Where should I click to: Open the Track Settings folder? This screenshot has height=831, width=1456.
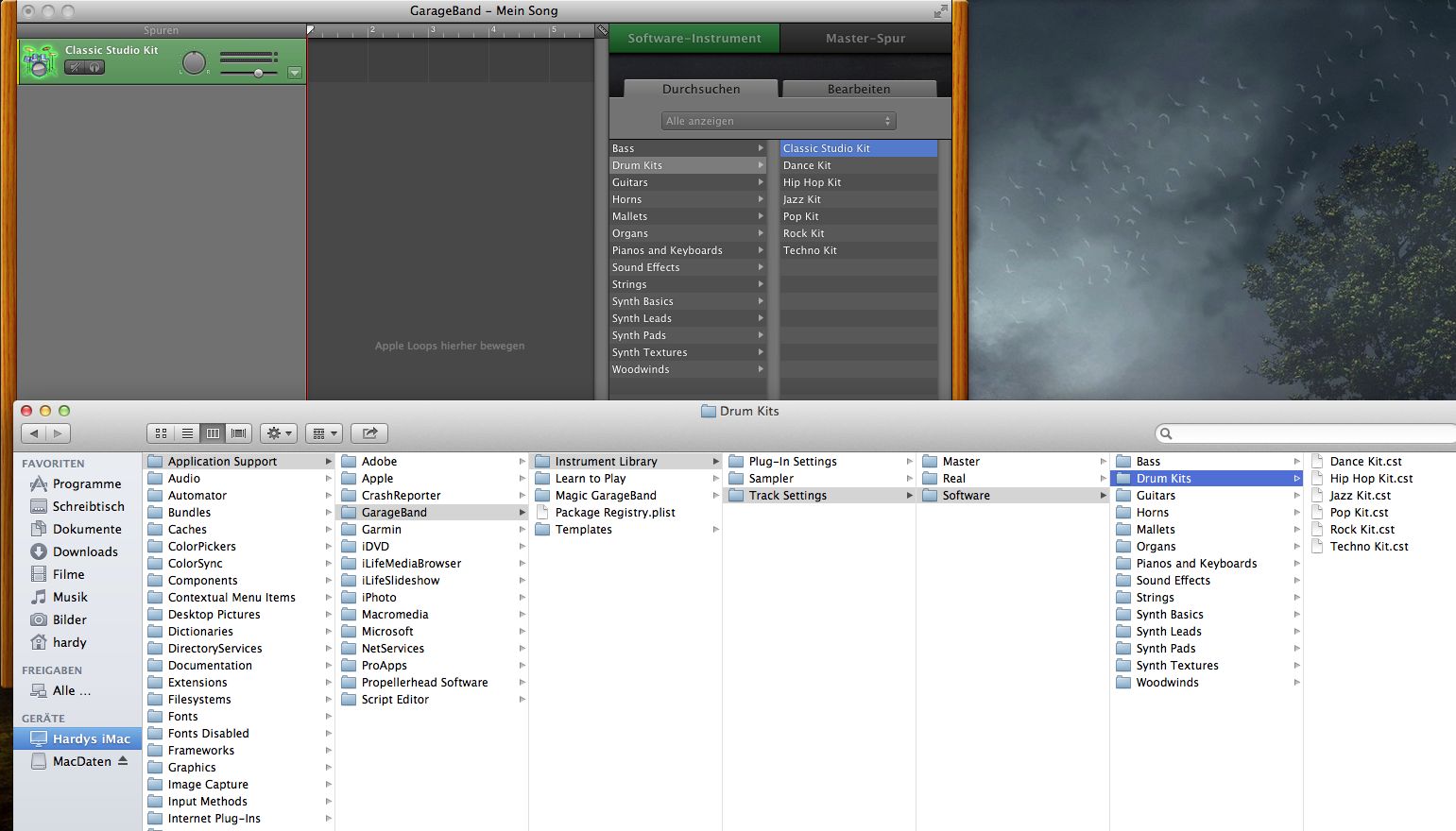820,496
